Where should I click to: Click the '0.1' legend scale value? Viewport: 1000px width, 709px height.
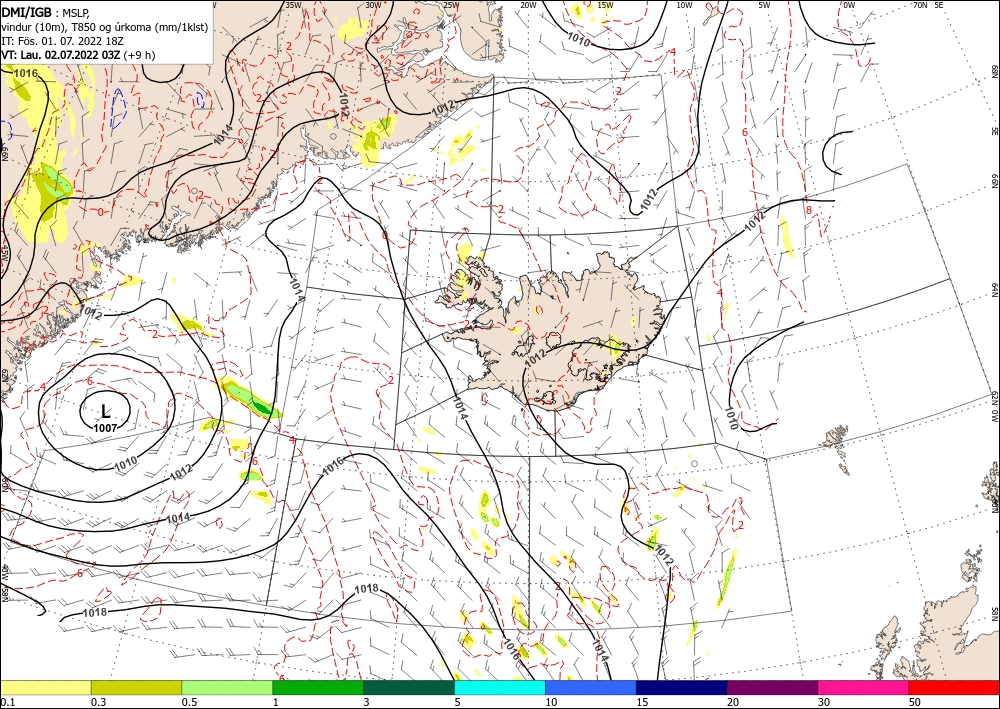[x=6, y=702]
